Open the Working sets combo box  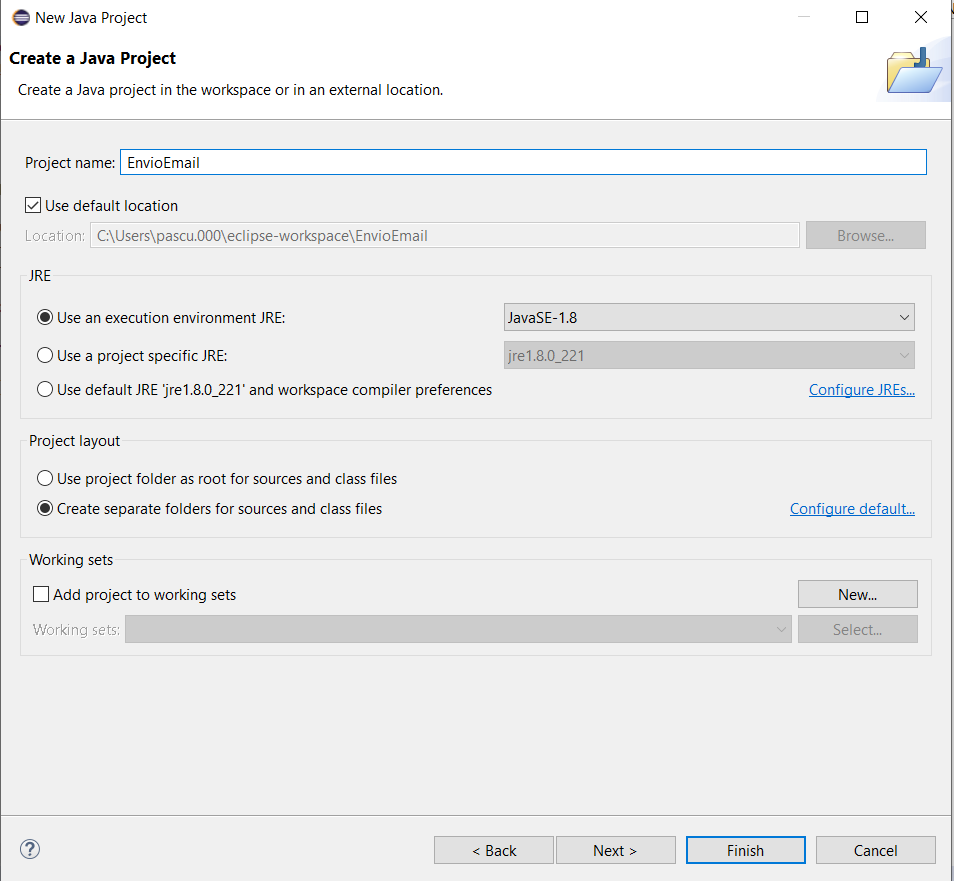tap(458, 629)
